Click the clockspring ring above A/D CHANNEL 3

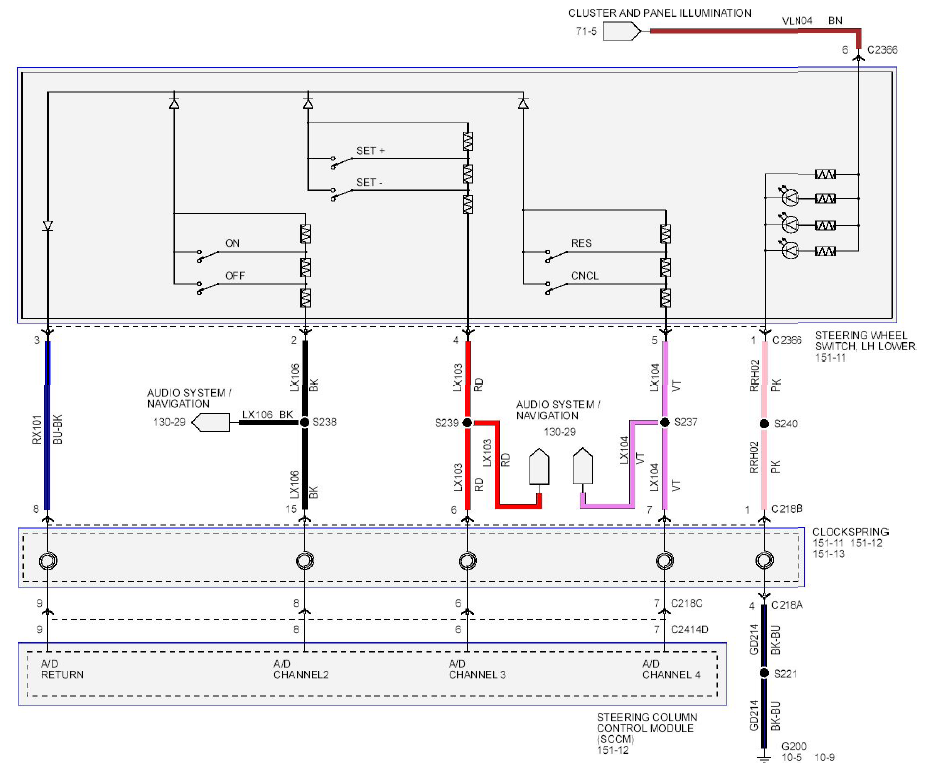[467, 561]
